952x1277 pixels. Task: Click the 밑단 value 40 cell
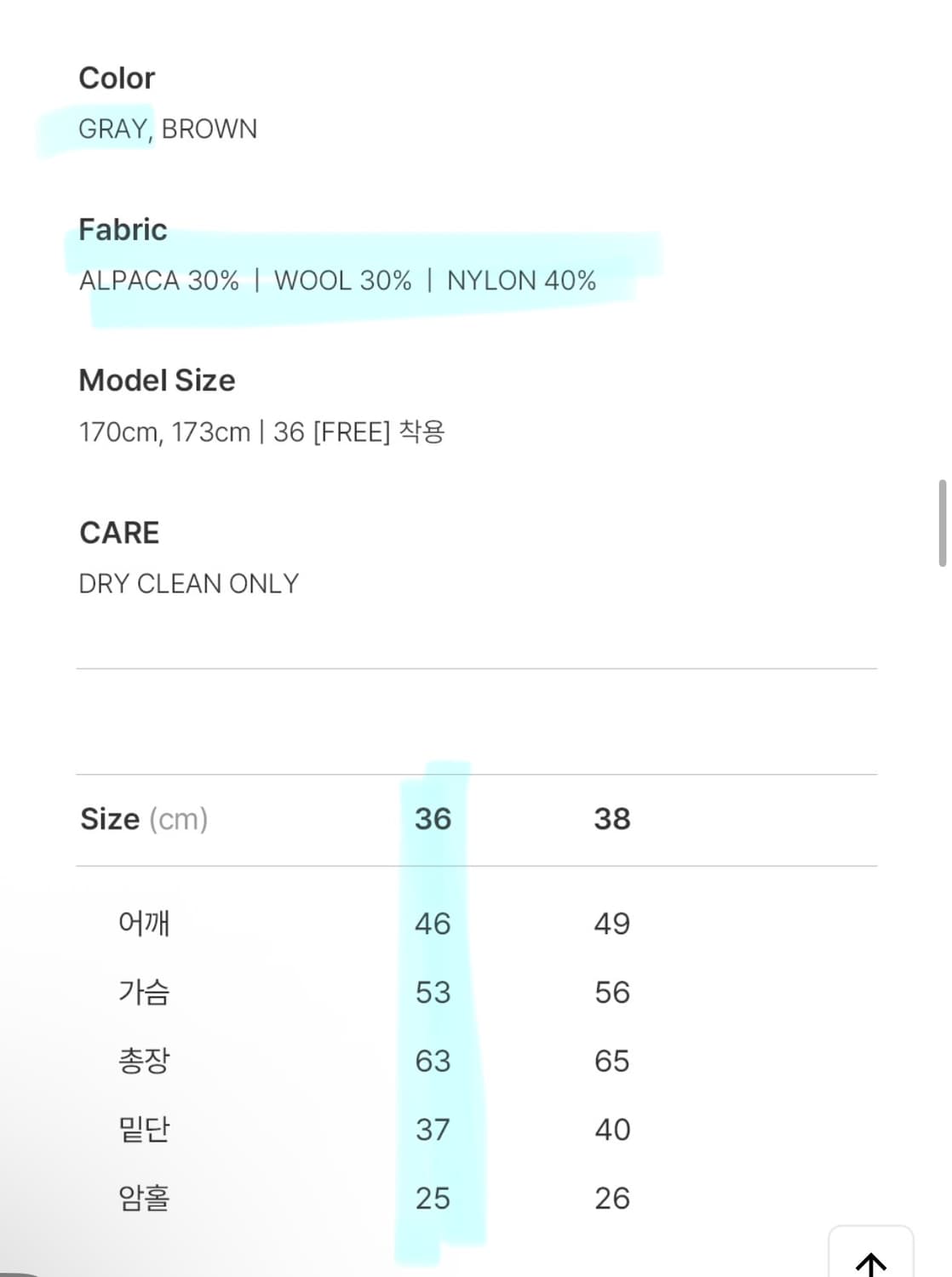pyautogui.click(x=612, y=1130)
